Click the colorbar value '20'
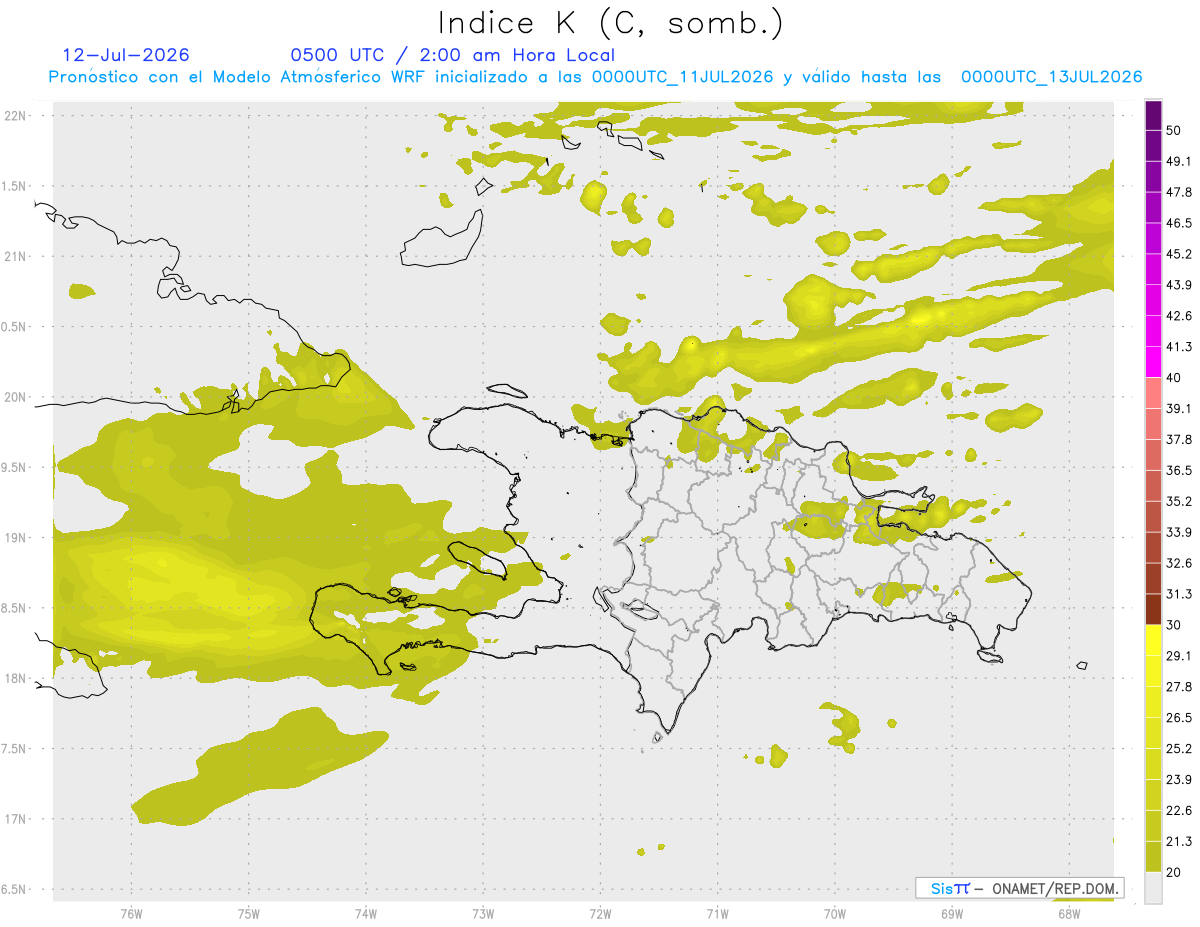Screen dimensions: 1200x927 [1174, 873]
